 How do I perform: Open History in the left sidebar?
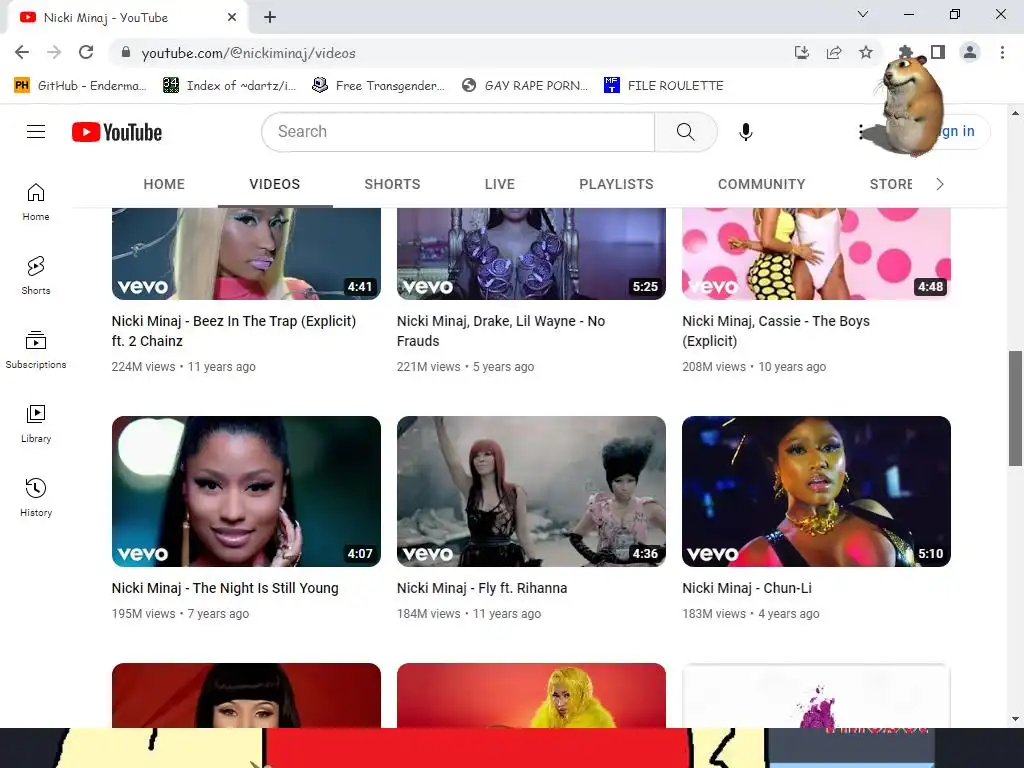(36, 497)
